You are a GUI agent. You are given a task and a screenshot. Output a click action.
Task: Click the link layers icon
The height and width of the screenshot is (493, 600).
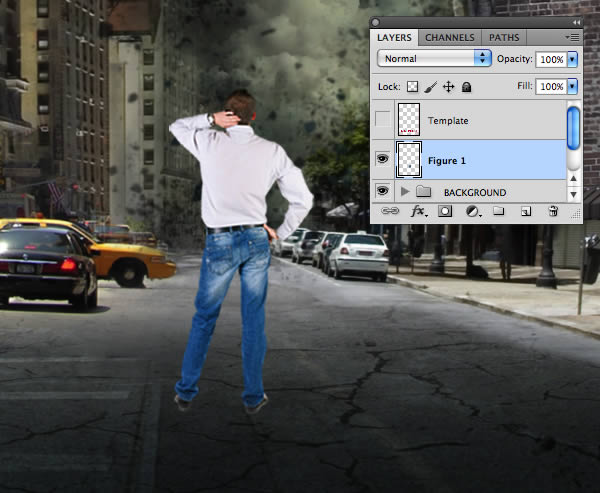(390, 211)
